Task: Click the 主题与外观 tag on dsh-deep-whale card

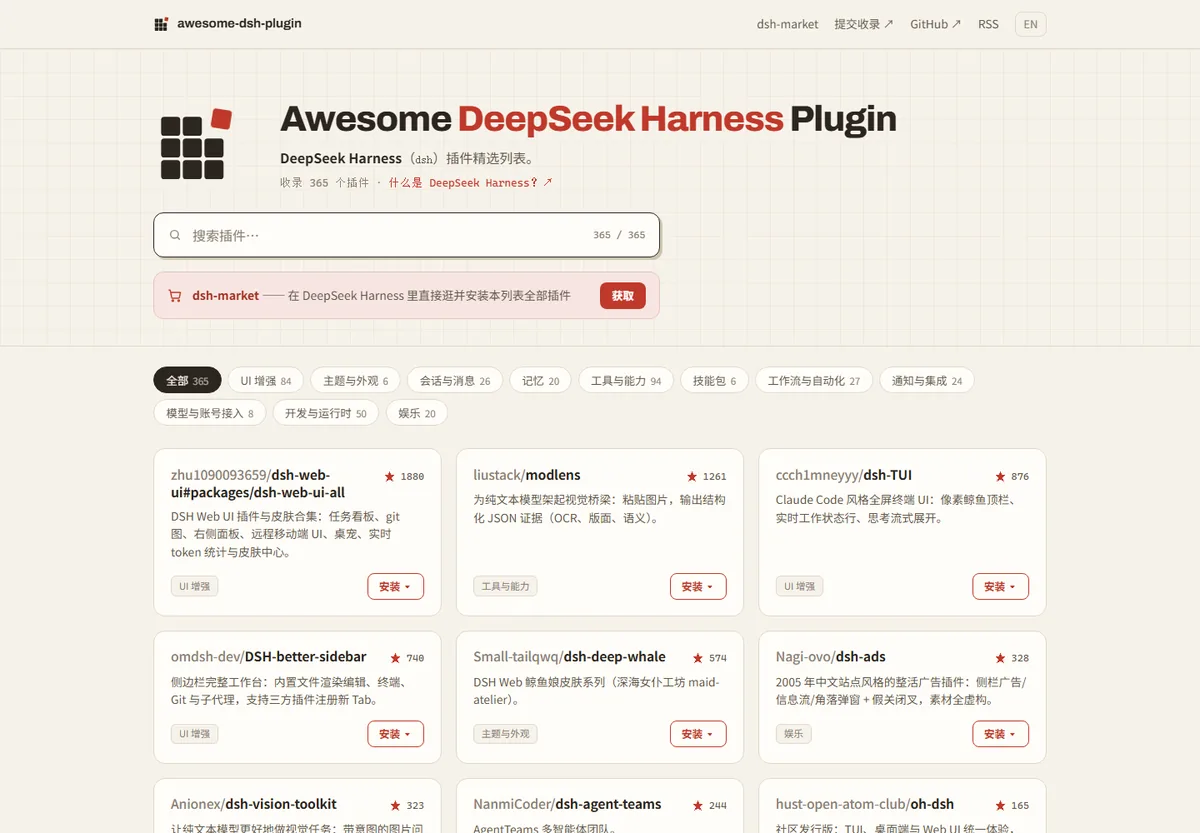Action: (x=505, y=734)
